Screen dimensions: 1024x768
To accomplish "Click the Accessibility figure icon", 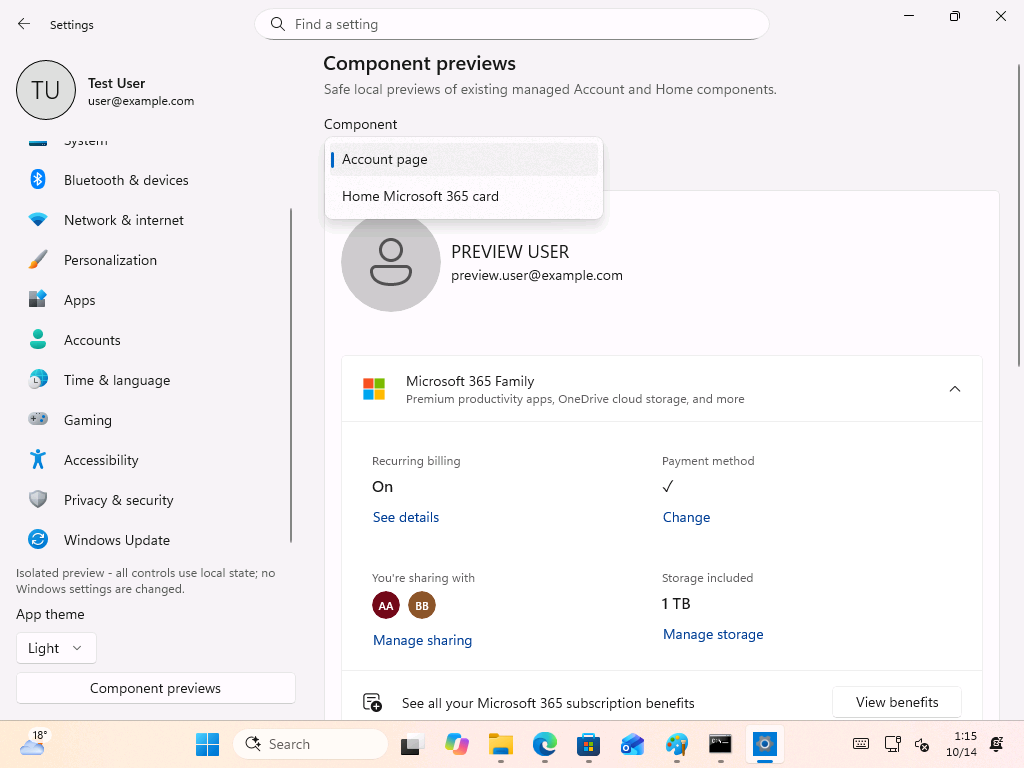I will [x=38, y=460].
